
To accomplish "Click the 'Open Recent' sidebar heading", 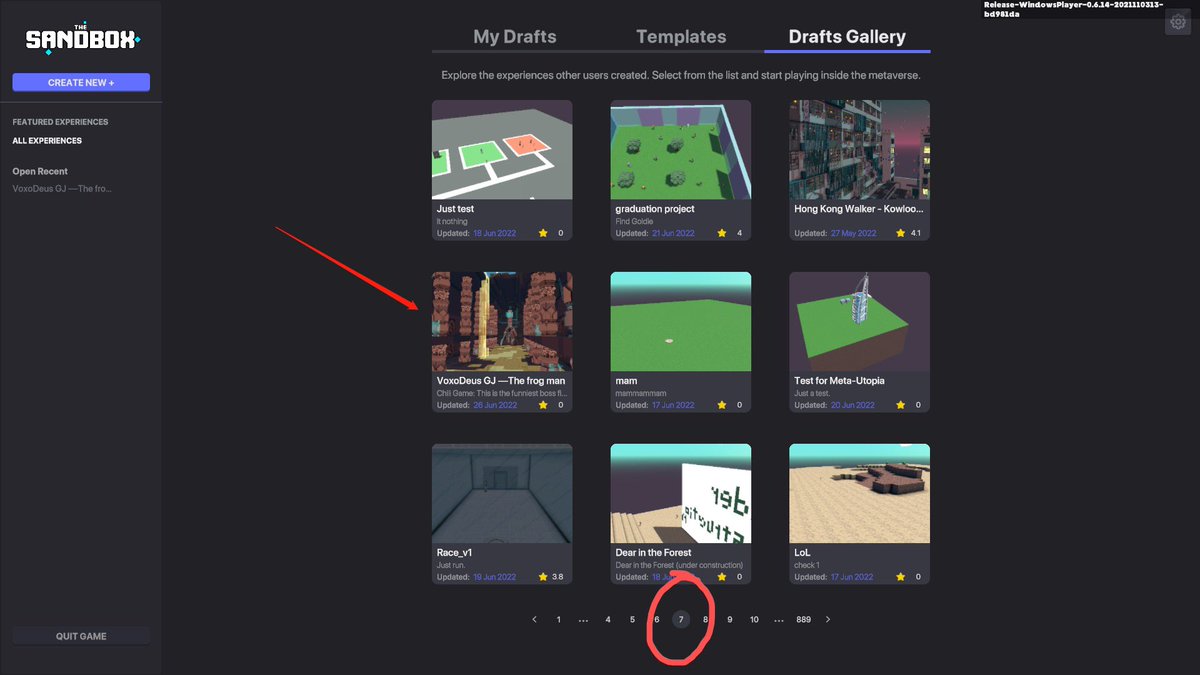I will [x=40, y=172].
